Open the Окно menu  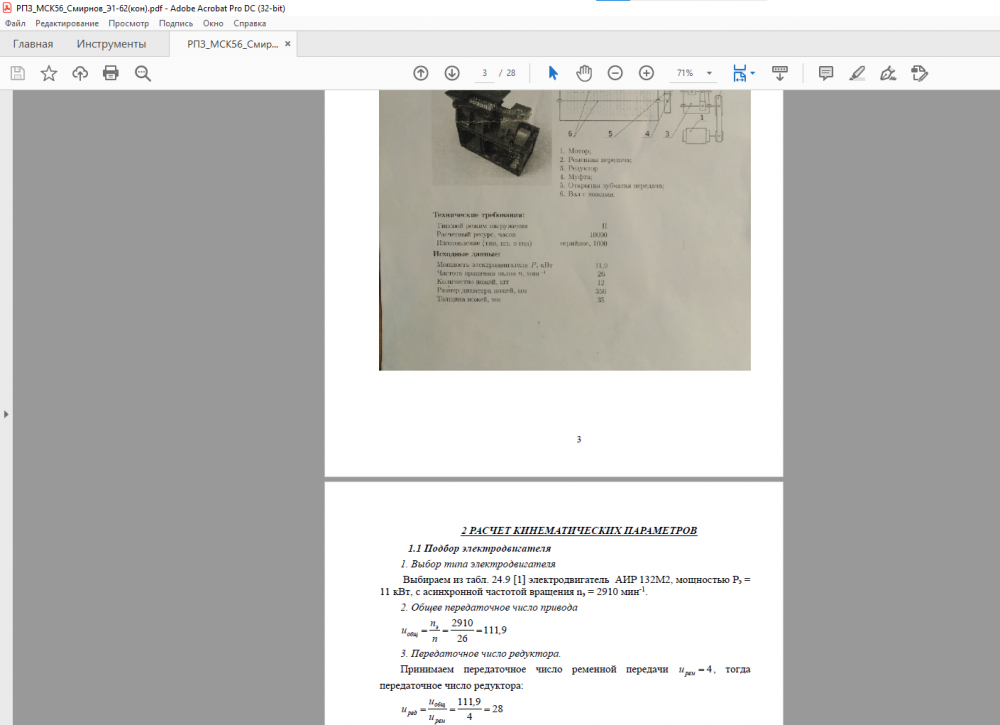pyautogui.click(x=213, y=24)
